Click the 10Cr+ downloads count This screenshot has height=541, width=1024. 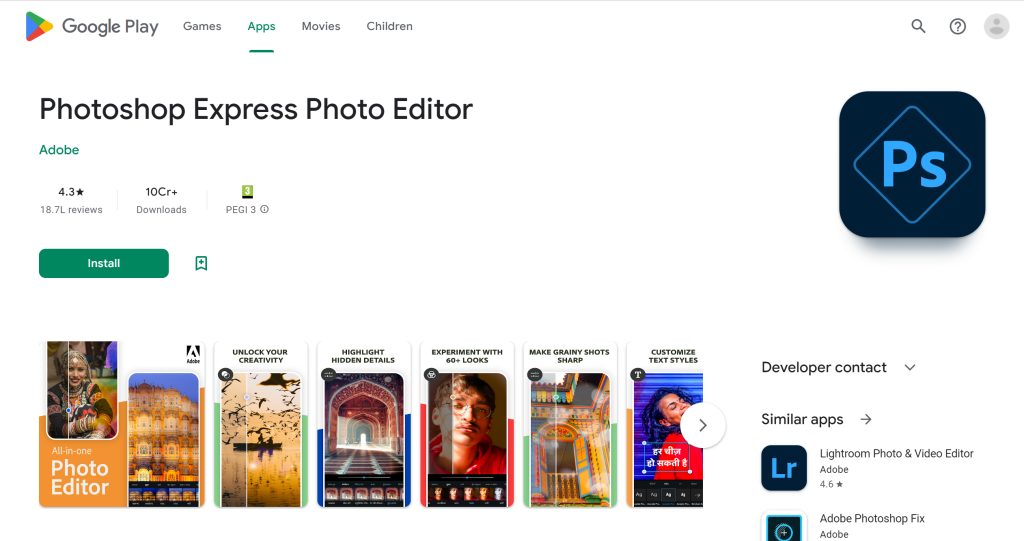click(161, 192)
